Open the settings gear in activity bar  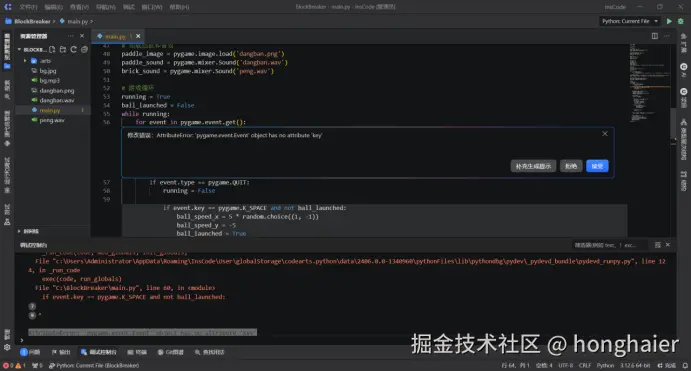(x=7, y=348)
